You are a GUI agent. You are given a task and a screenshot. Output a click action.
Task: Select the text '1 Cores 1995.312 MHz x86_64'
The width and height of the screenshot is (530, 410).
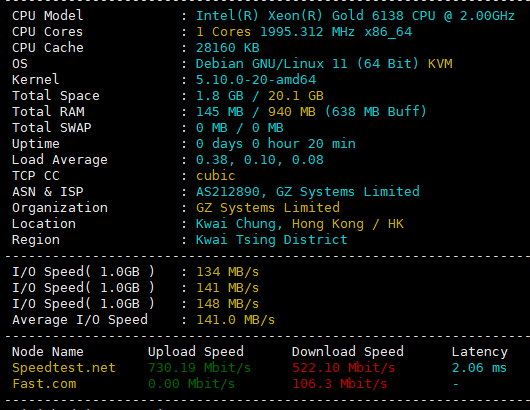click(x=304, y=32)
